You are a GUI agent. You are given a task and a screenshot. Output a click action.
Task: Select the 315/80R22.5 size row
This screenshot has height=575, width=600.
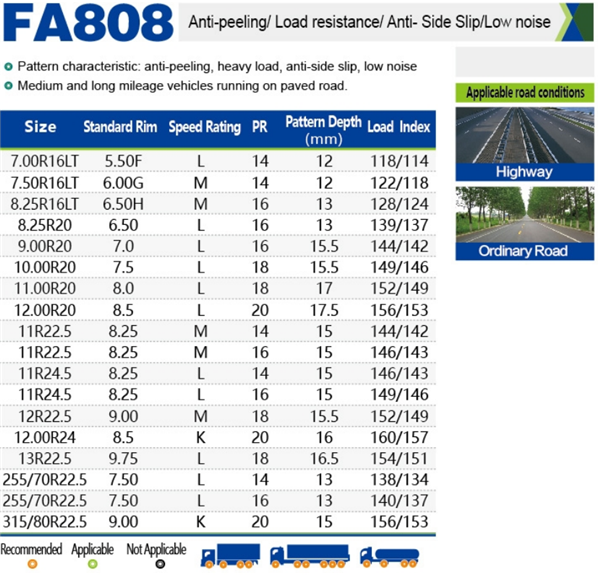pyautogui.click(x=218, y=522)
